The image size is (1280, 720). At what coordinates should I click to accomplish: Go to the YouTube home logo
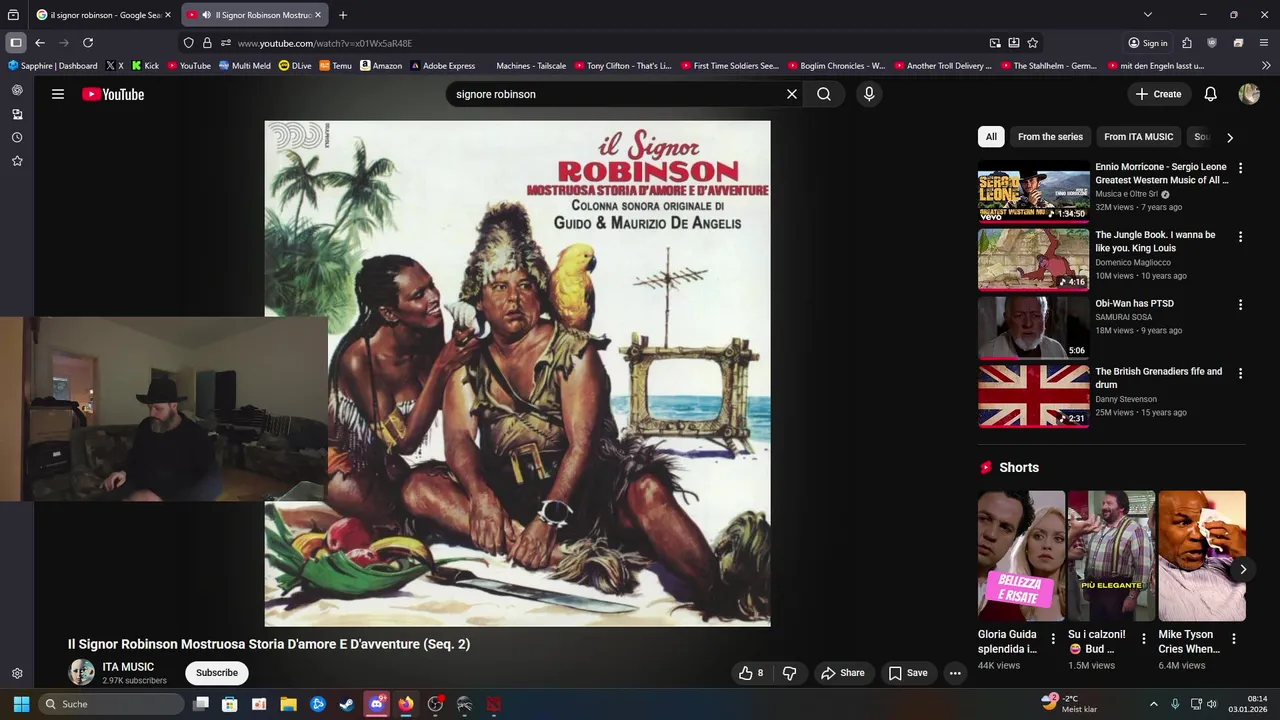[113, 94]
